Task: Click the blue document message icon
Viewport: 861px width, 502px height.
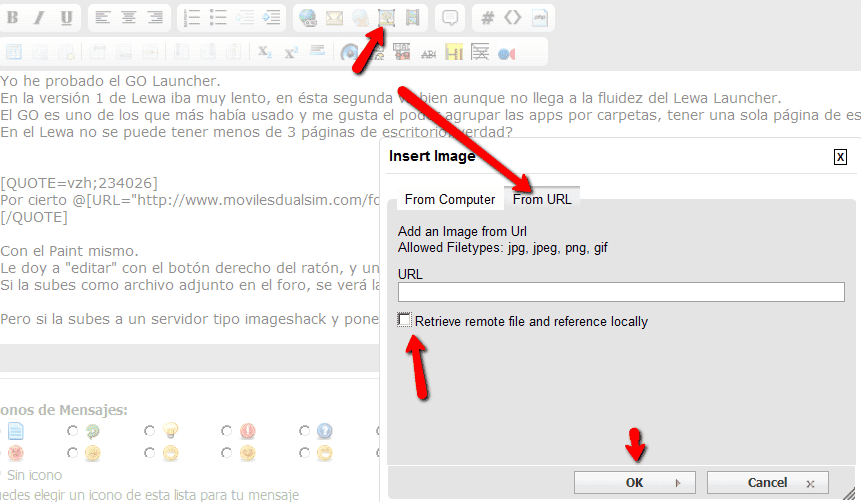Action: pos(15,431)
